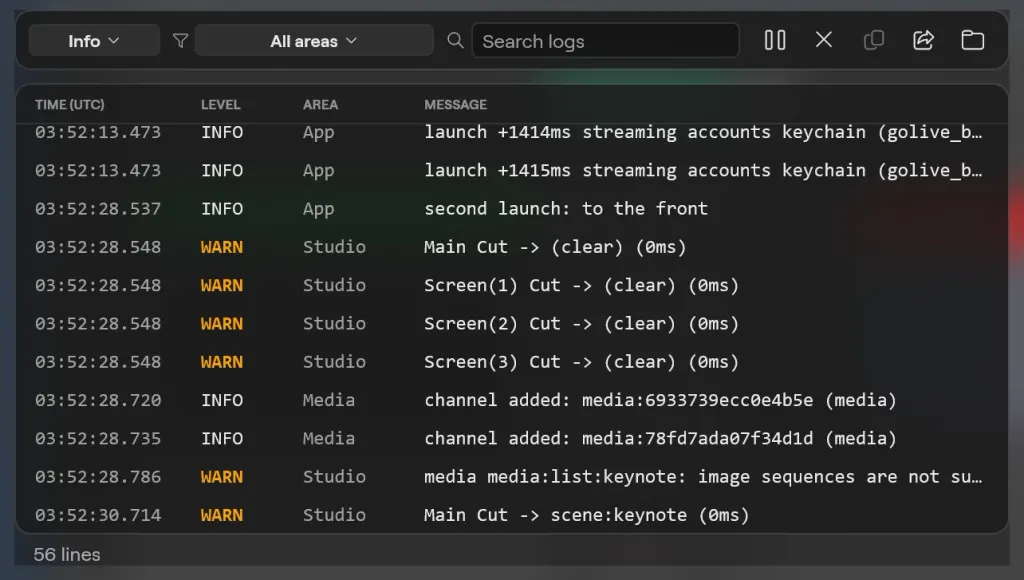Select 'Main Cut -> scene:keynote' message
This screenshot has width=1024, height=580.
point(586,515)
